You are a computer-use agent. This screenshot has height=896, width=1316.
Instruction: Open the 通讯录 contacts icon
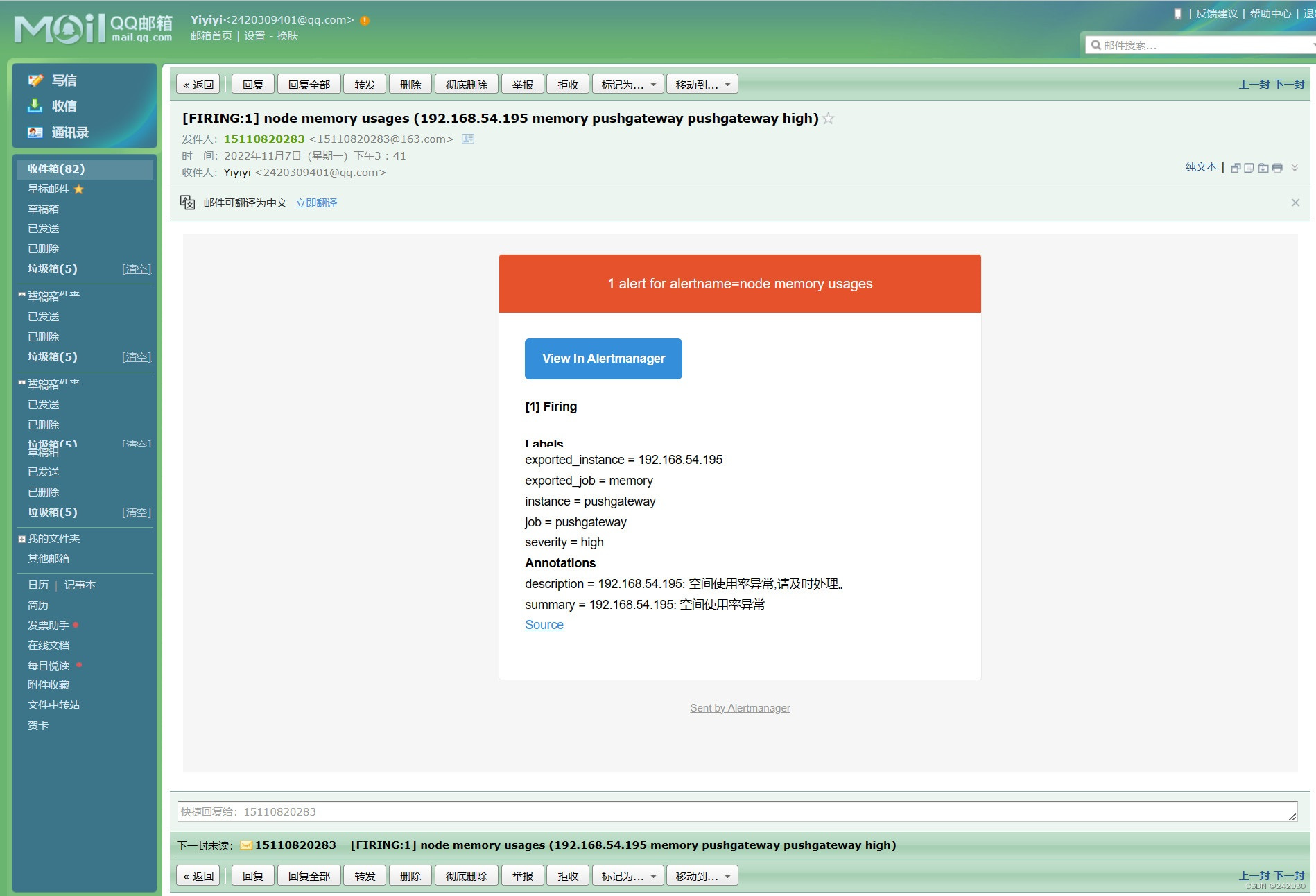click(x=35, y=132)
